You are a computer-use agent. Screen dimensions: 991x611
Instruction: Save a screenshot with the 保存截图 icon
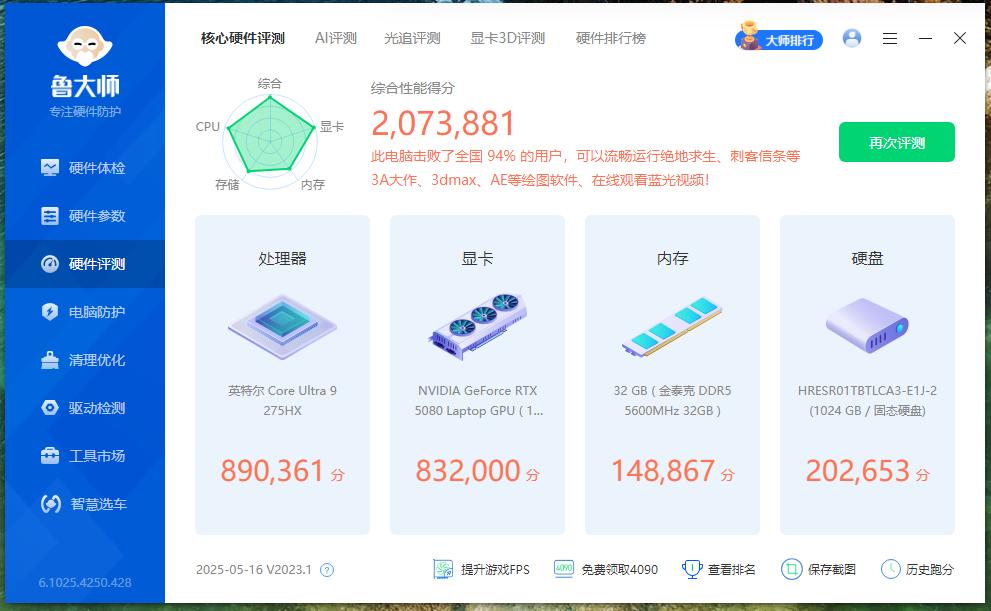point(791,569)
